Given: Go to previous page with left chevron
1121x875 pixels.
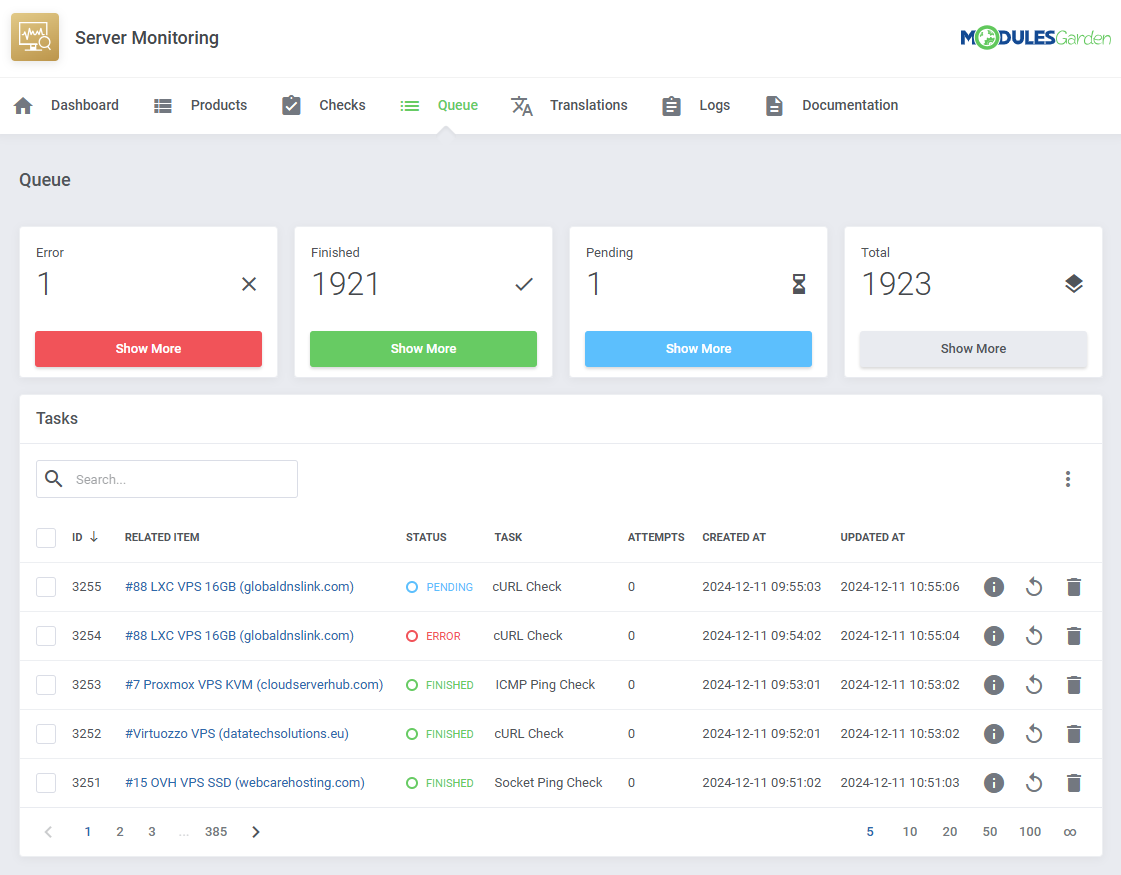Looking at the screenshot, I should tap(48, 831).
